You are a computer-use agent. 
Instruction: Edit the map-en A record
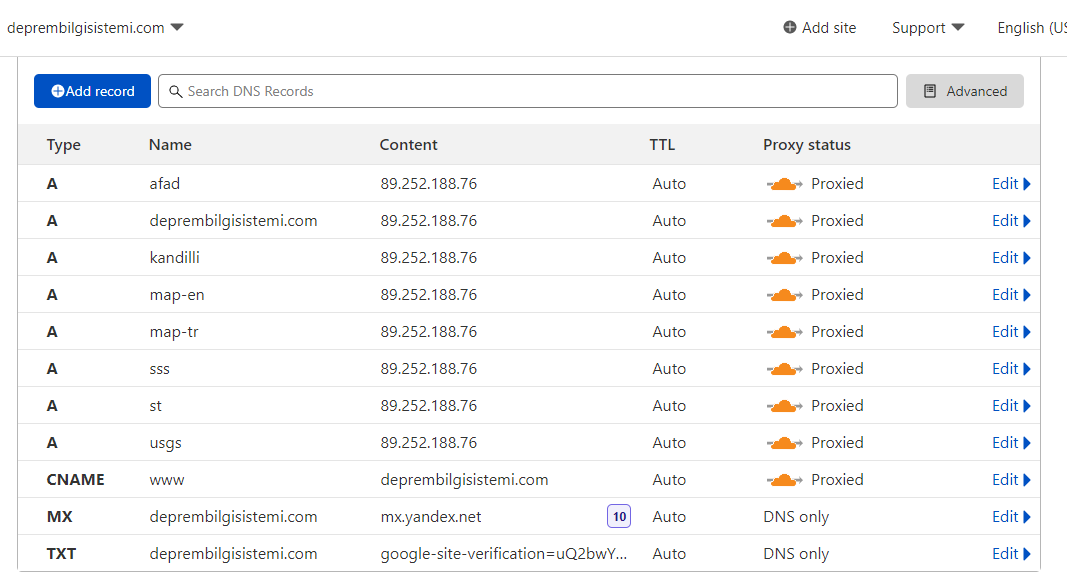pos(1011,295)
